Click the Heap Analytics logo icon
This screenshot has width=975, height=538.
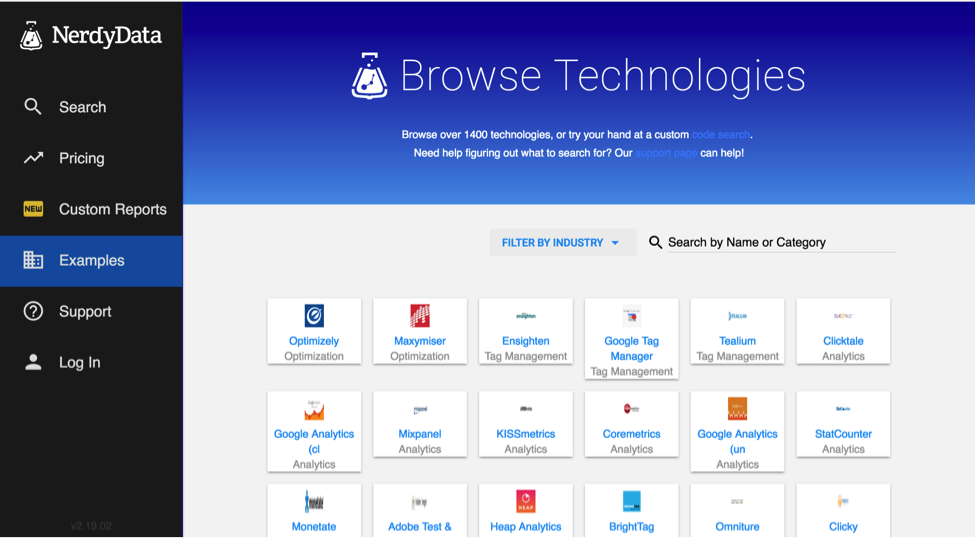[x=526, y=501]
